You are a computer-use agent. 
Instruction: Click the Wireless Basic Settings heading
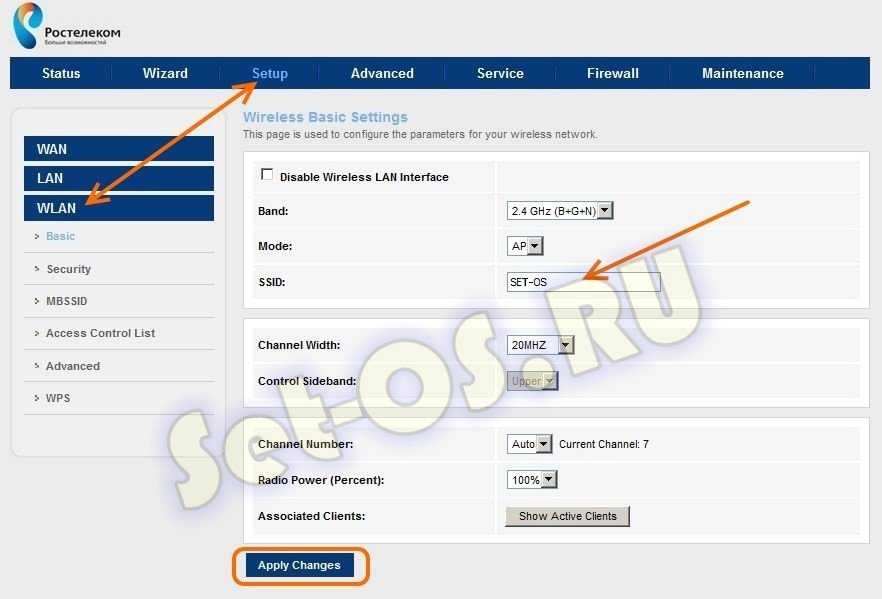pyautogui.click(x=325, y=117)
